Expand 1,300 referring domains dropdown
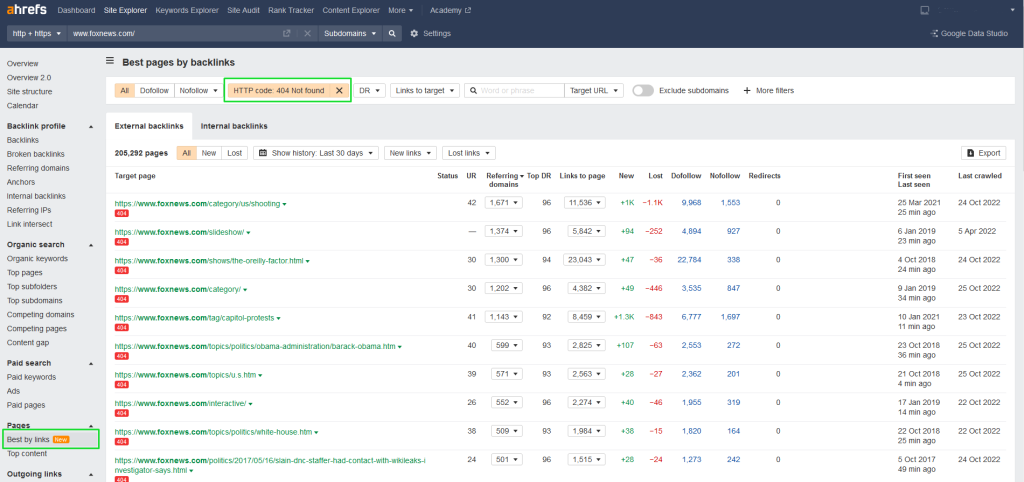This screenshot has width=1024, height=482. coord(504,260)
